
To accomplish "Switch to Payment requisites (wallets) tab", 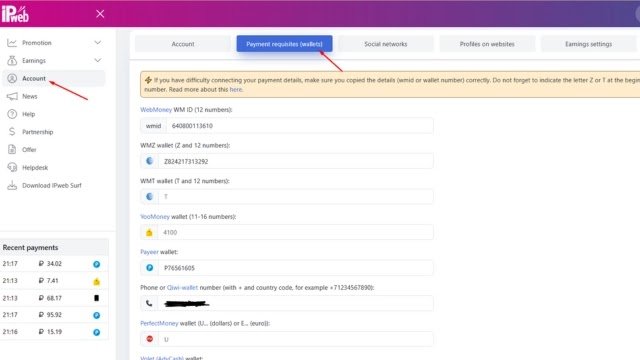I will pyautogui.click(x=284, y=44).
